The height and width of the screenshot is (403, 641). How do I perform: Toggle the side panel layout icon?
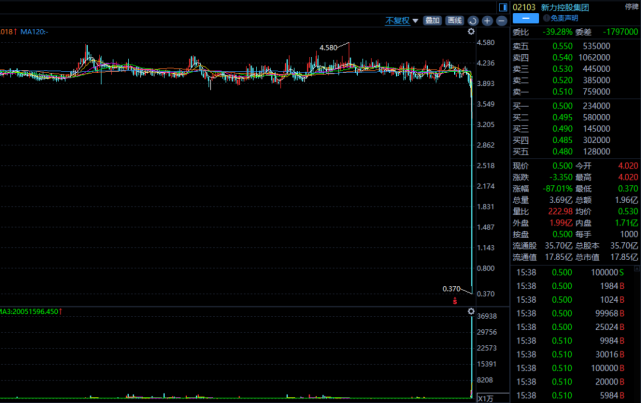pyautogui.click(x=503, y=7)
